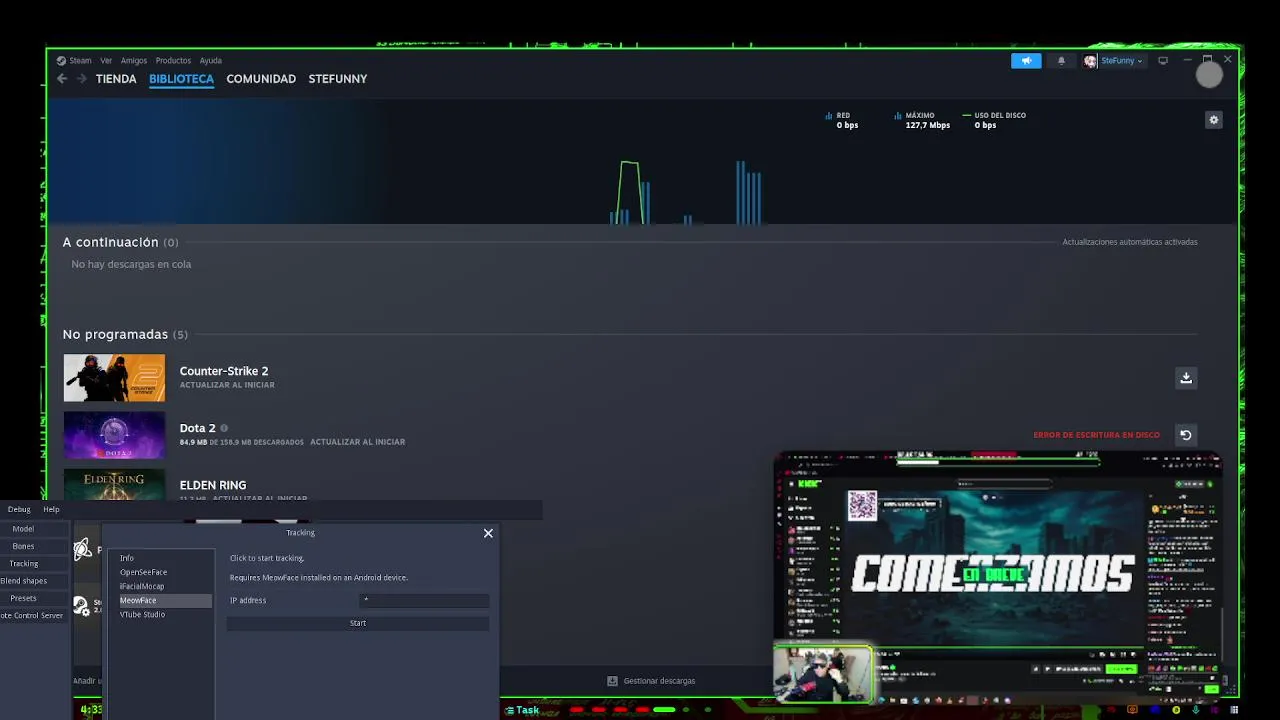Open the Ayuda menu

[210, 61]
